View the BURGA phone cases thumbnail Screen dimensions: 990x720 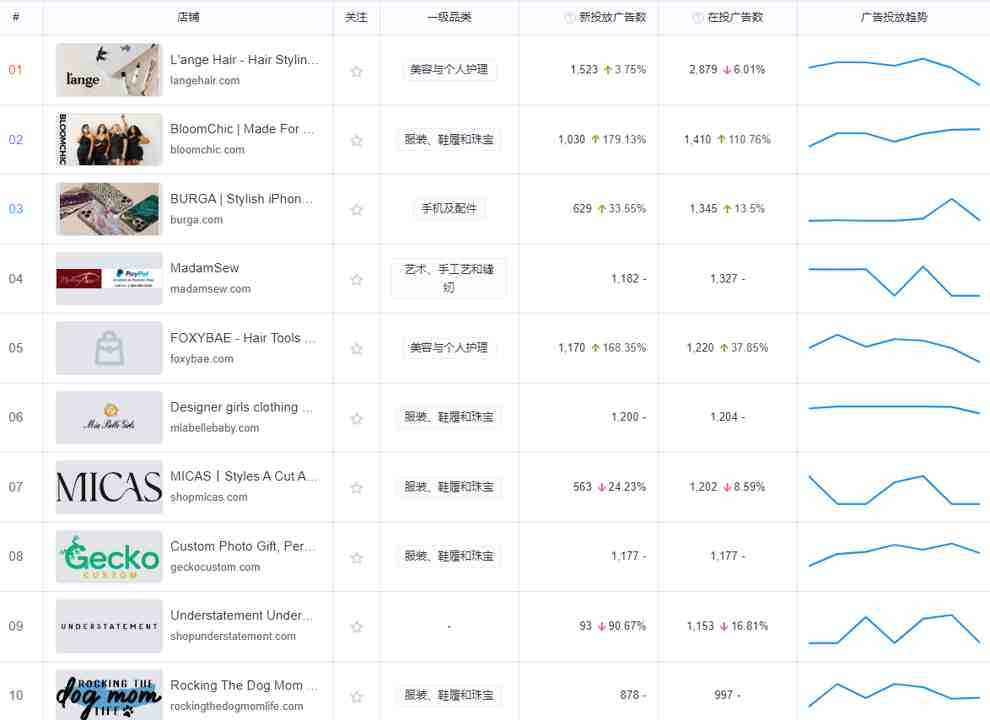point(109,209)
